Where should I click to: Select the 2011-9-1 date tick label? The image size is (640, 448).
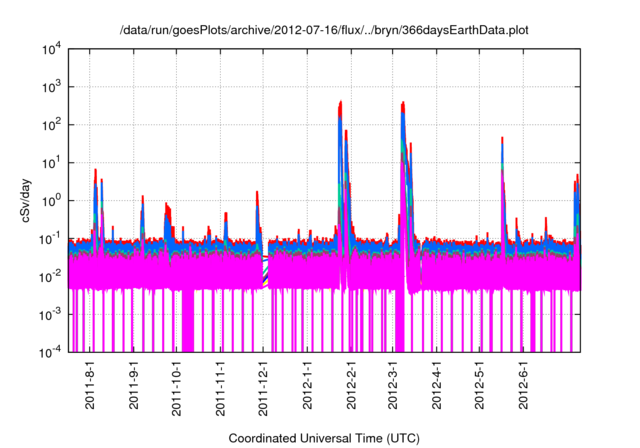pos(133,385)
